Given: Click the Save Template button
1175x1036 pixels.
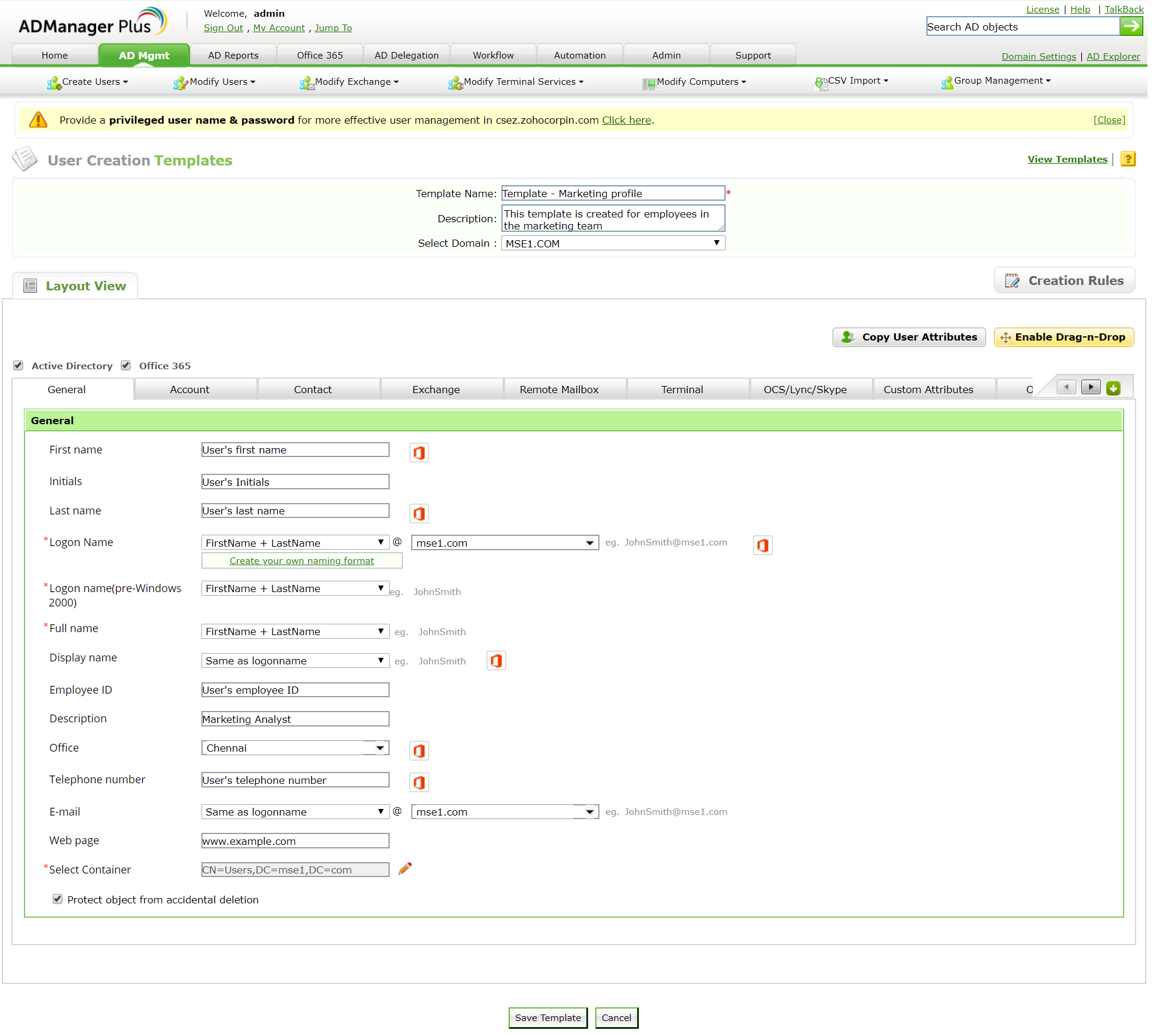Looking at the screenshot, I should coord(547,1017).
